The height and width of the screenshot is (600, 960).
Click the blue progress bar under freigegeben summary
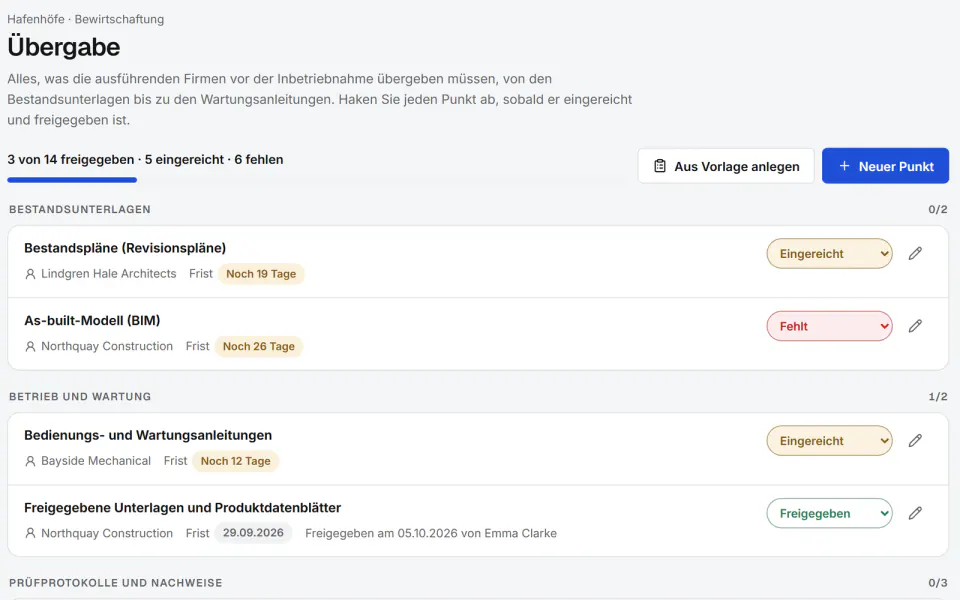72,180
